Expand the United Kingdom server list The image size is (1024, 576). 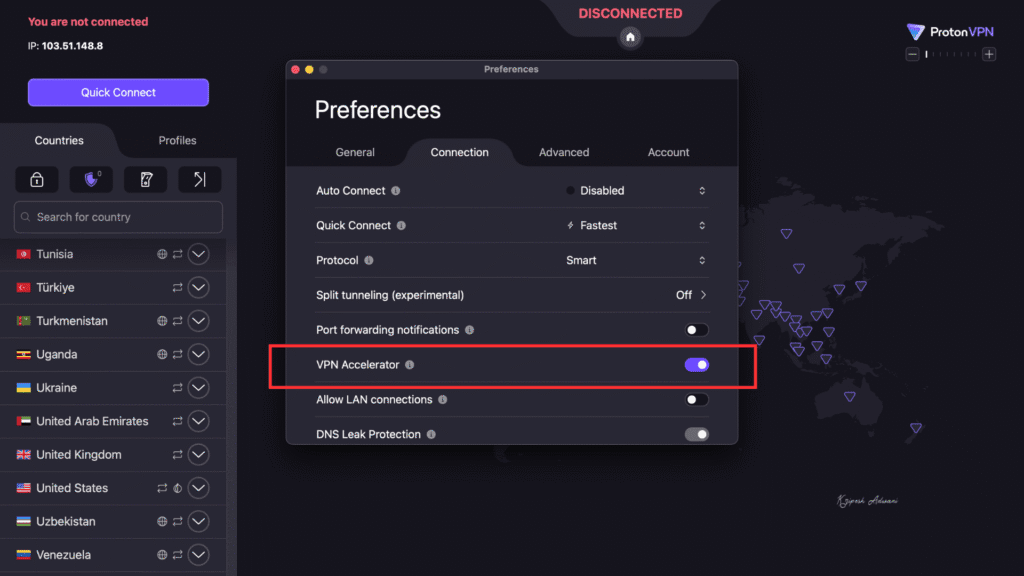click(198, 454)
